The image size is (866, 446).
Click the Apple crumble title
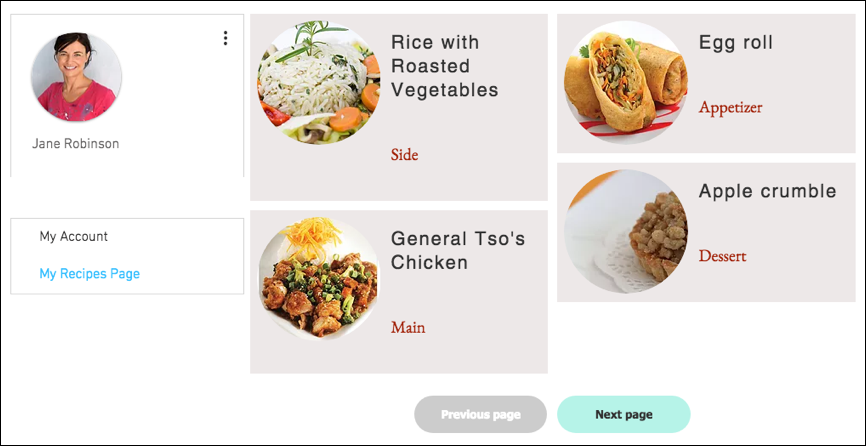click(768, 191)
